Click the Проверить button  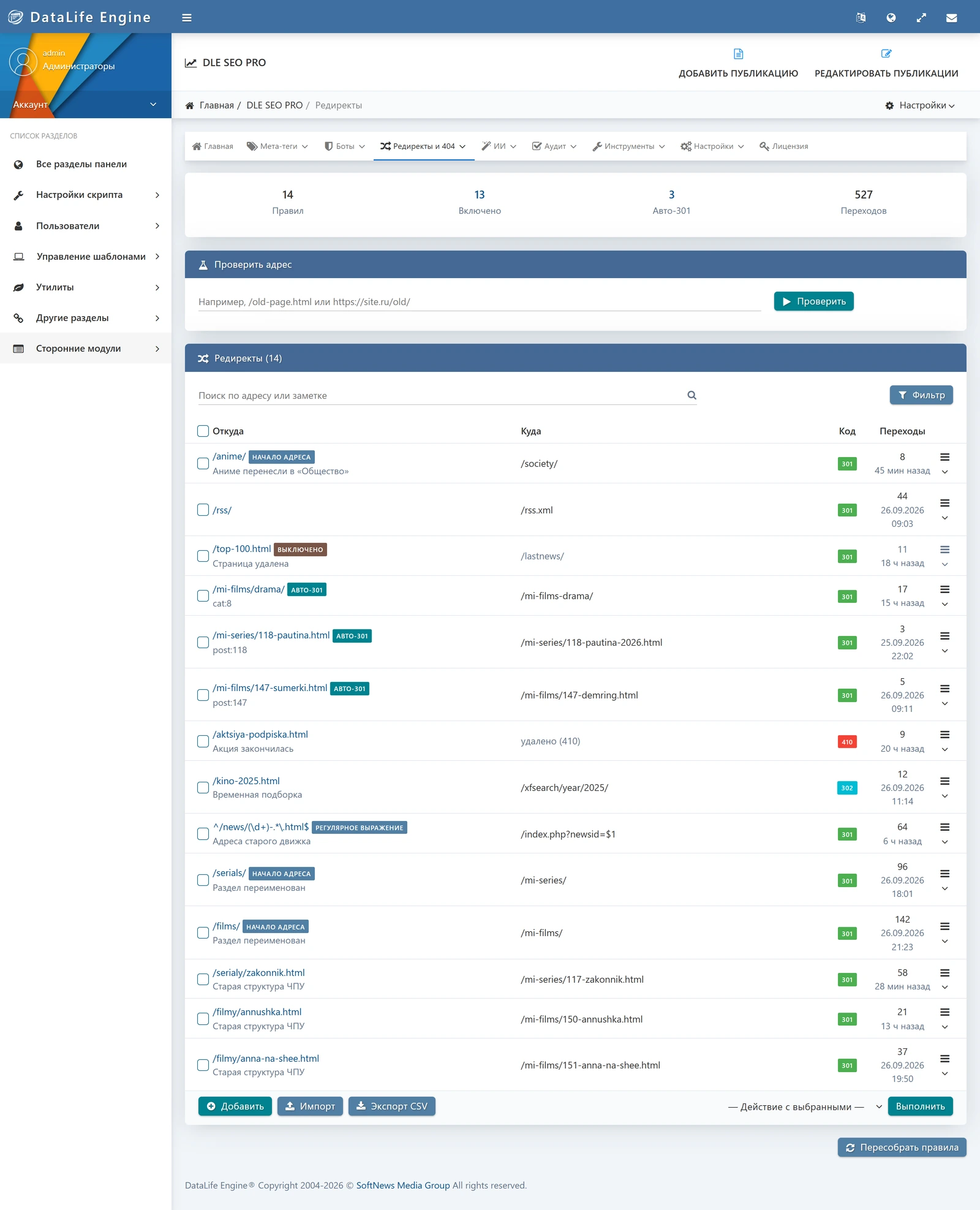click(813, 301)
